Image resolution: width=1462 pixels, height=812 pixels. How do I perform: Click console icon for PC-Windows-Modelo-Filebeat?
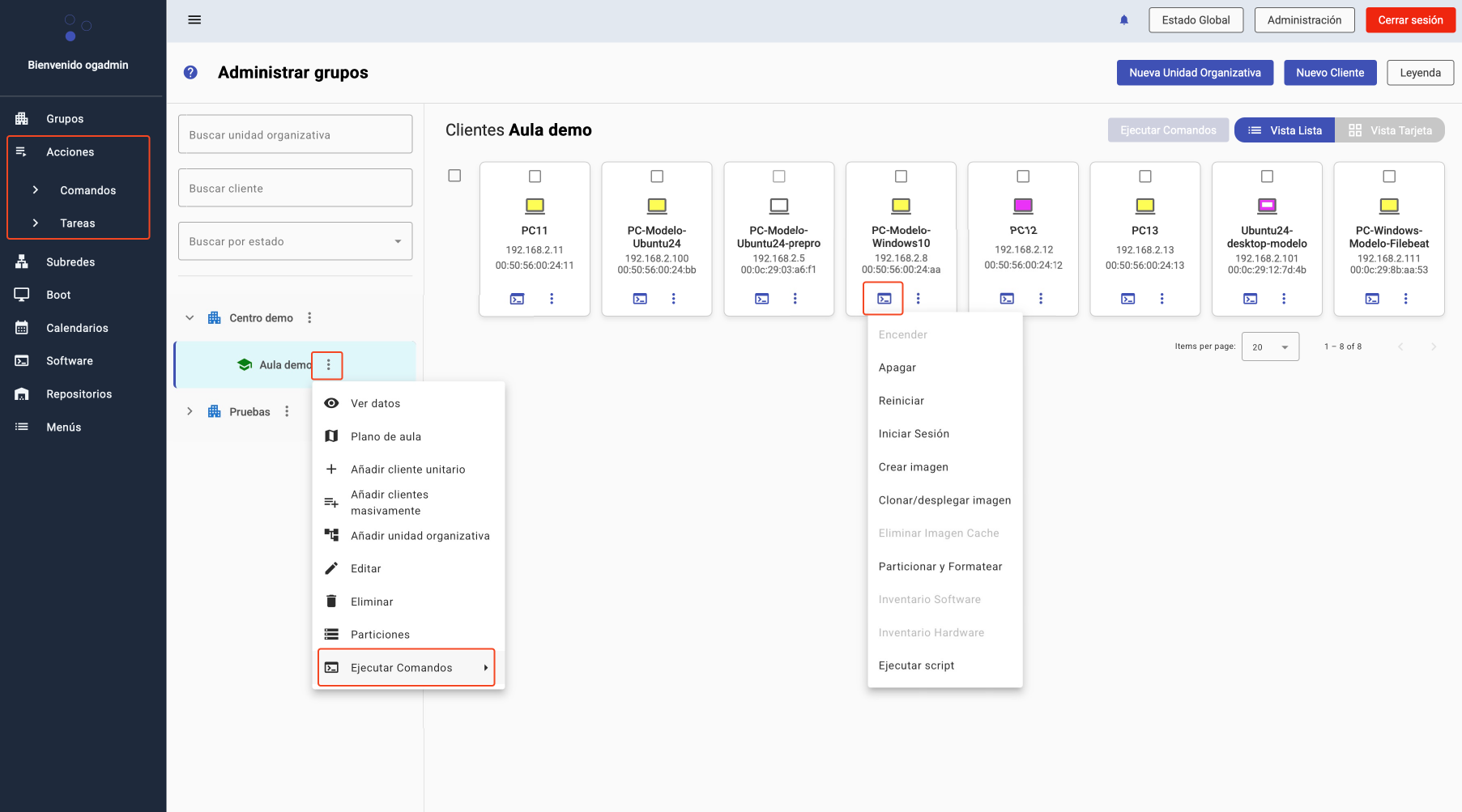pos(1372,299)
